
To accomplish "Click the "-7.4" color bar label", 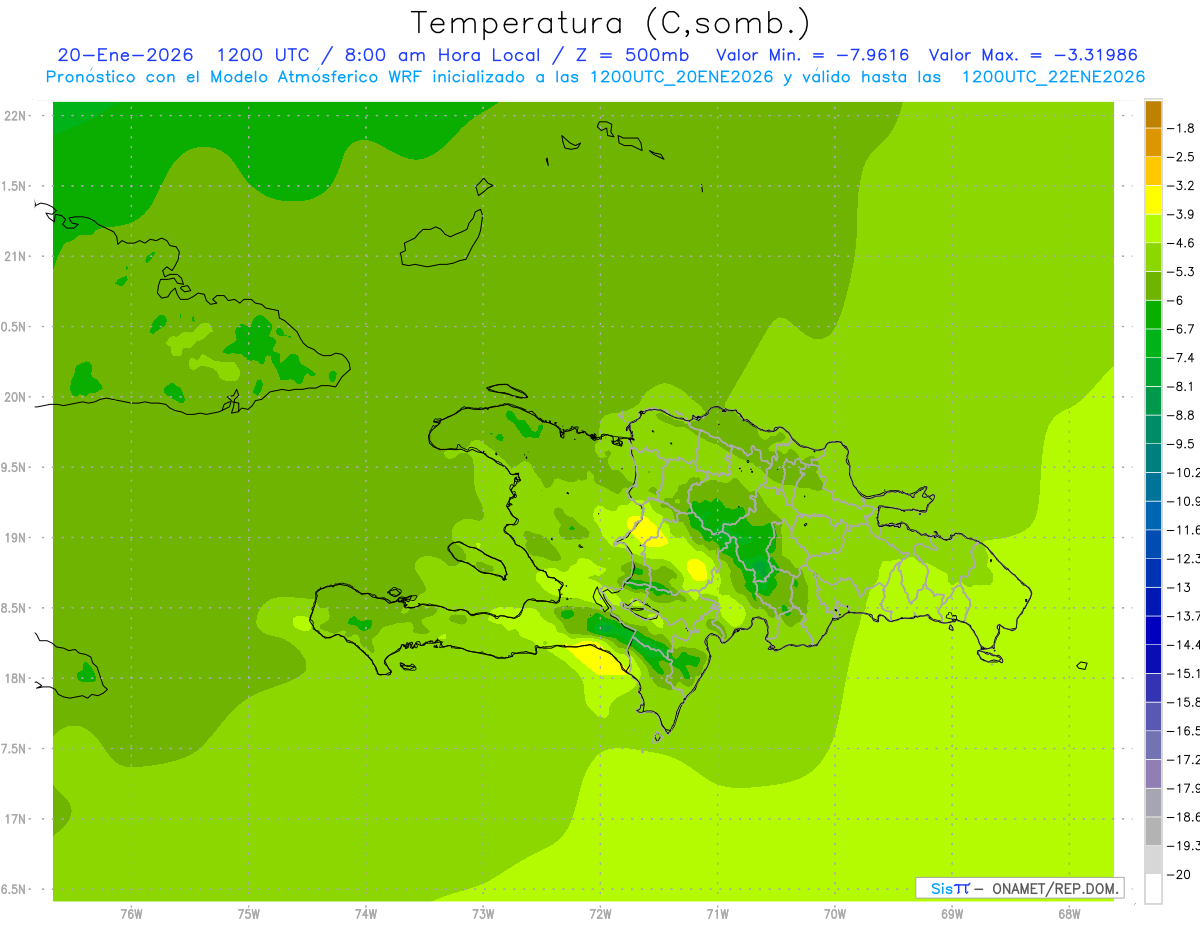I will click(1180, 357).
